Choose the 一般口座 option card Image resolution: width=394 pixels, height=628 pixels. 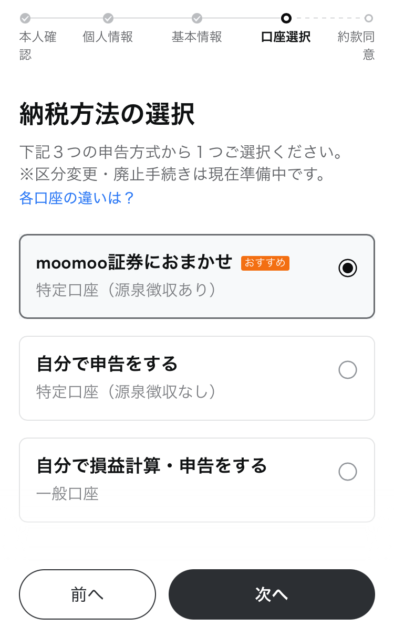pyautogui.click(x=197, y=480)
